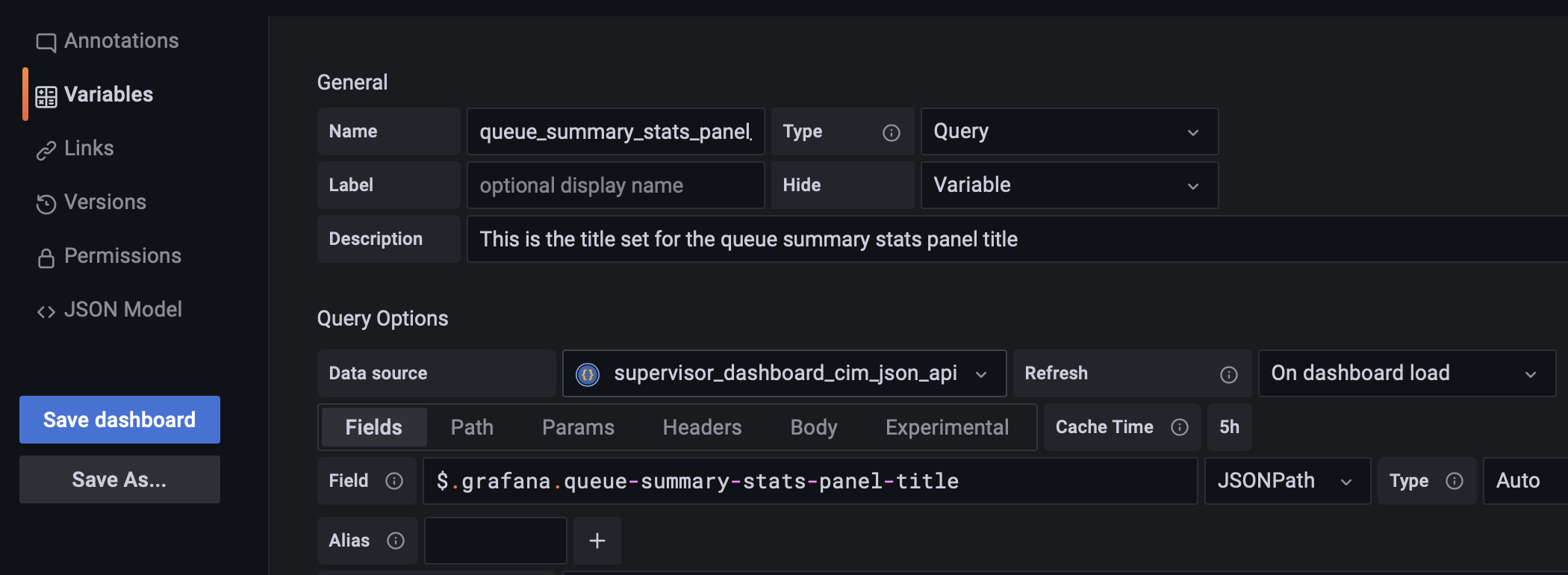The height and width of the screenshot is (575, 1568).
Task: Click the Alias input field
Action: point(496,541)
